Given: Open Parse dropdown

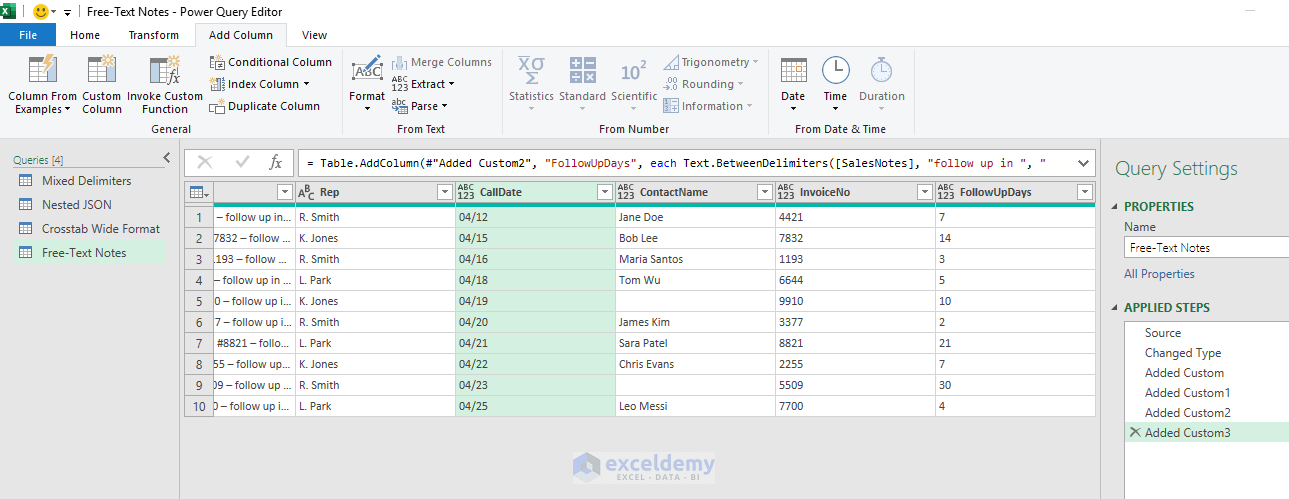Looking at the screenshot, I should pyautogui.click(x=419, y=106).
